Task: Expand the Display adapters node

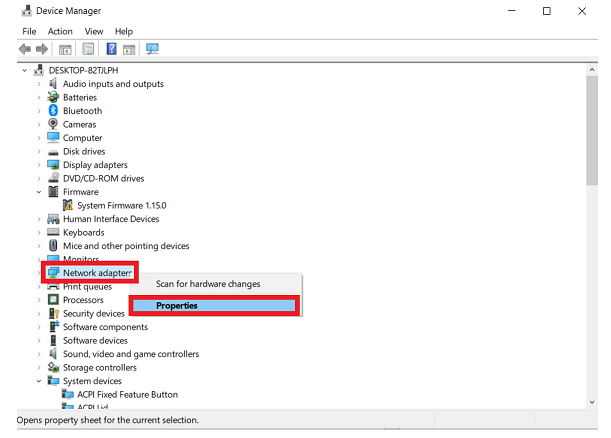Action: 39,165
